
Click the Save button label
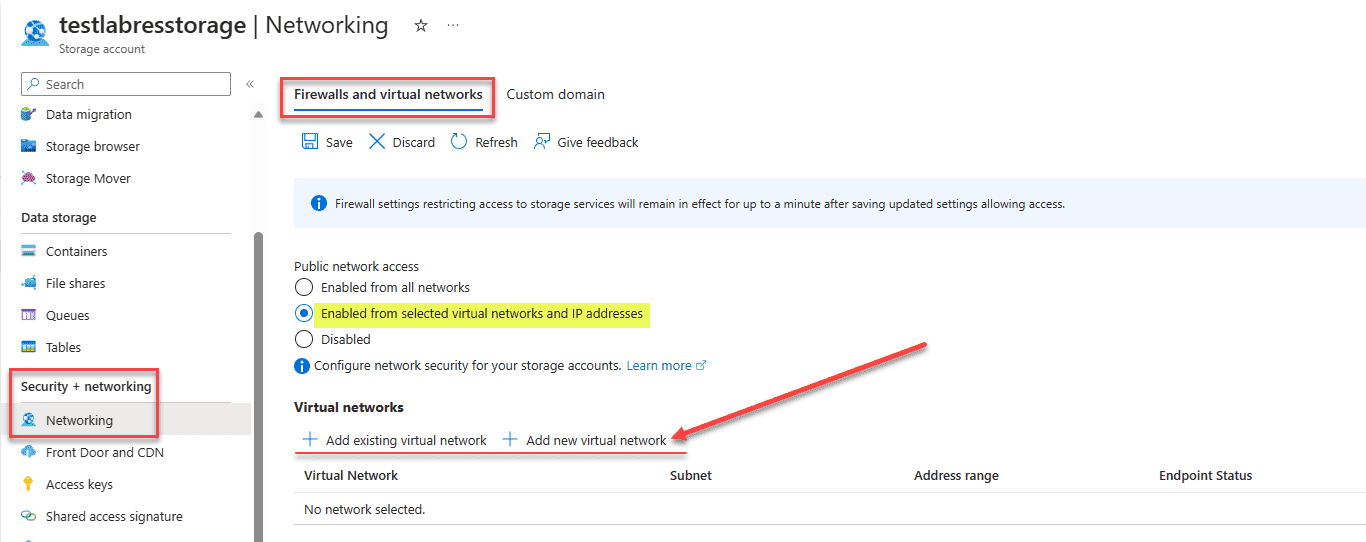[339, 143]
